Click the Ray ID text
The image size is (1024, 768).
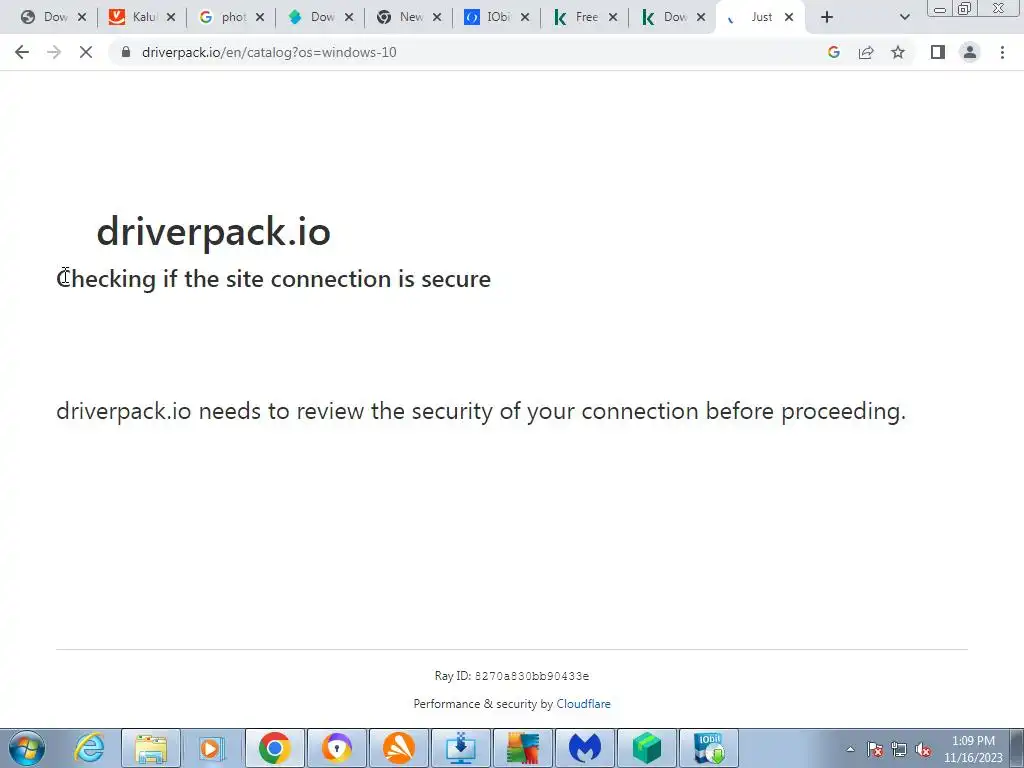tap(512, 676)
